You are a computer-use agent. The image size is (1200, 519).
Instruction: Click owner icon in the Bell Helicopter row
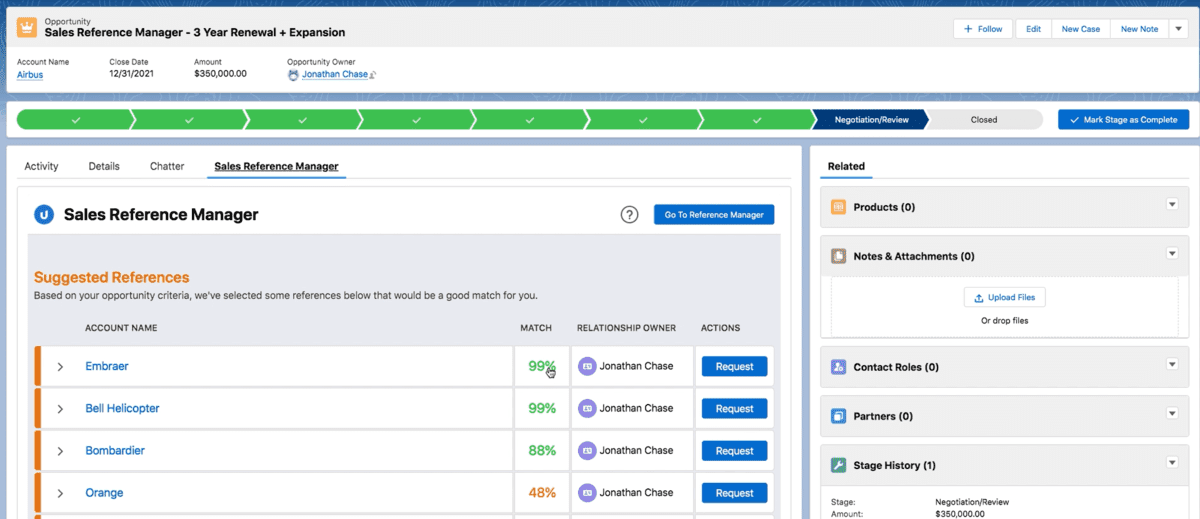587,408
